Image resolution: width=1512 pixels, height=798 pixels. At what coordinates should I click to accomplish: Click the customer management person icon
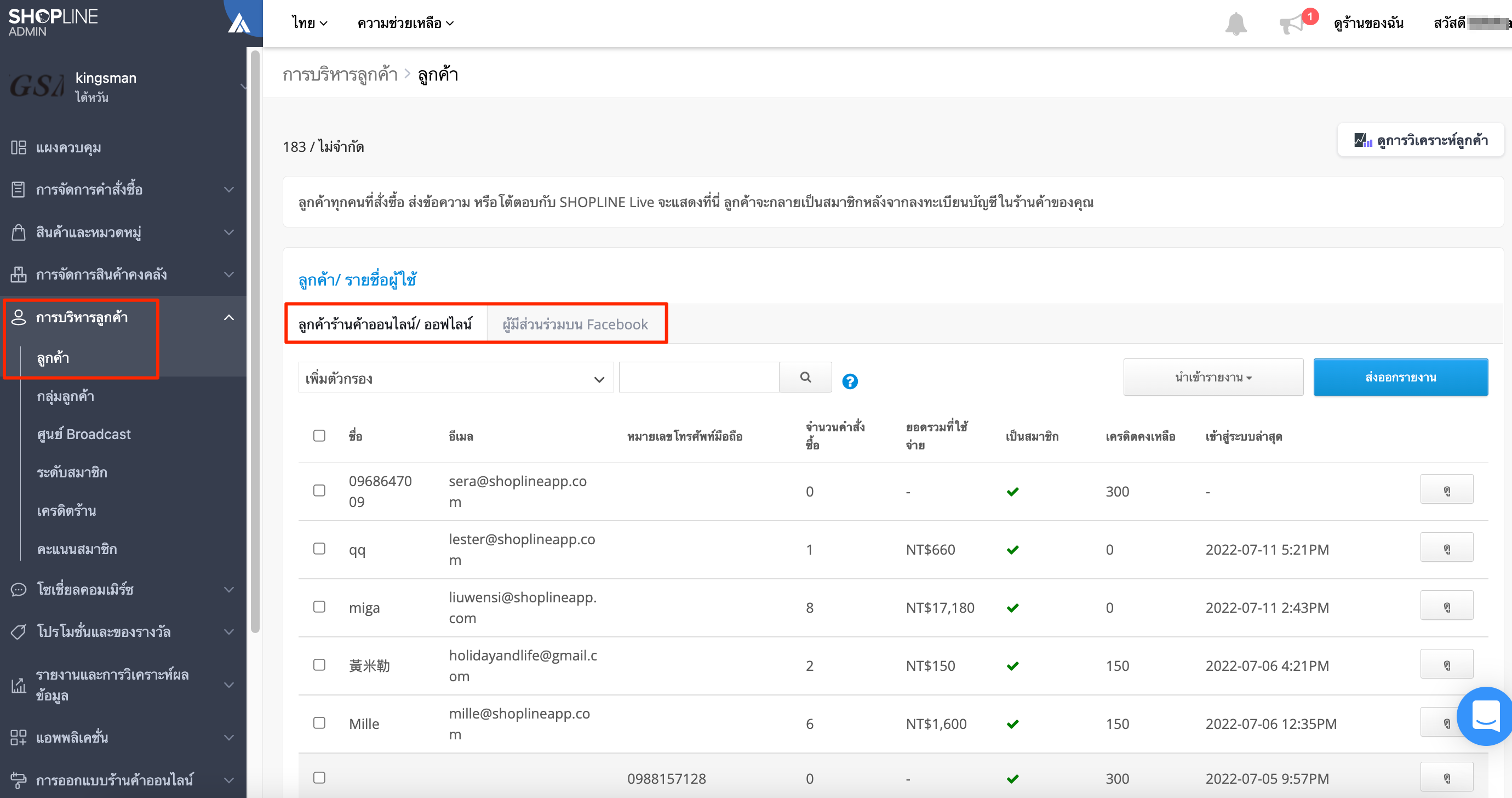pos(18,317)
